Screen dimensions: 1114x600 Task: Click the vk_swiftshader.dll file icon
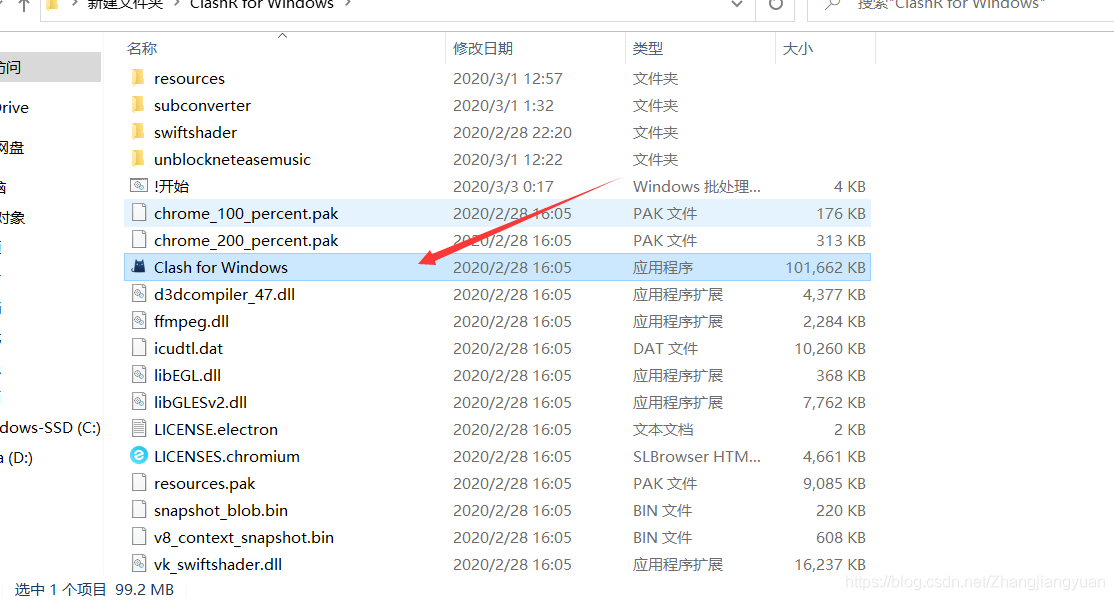139,563
